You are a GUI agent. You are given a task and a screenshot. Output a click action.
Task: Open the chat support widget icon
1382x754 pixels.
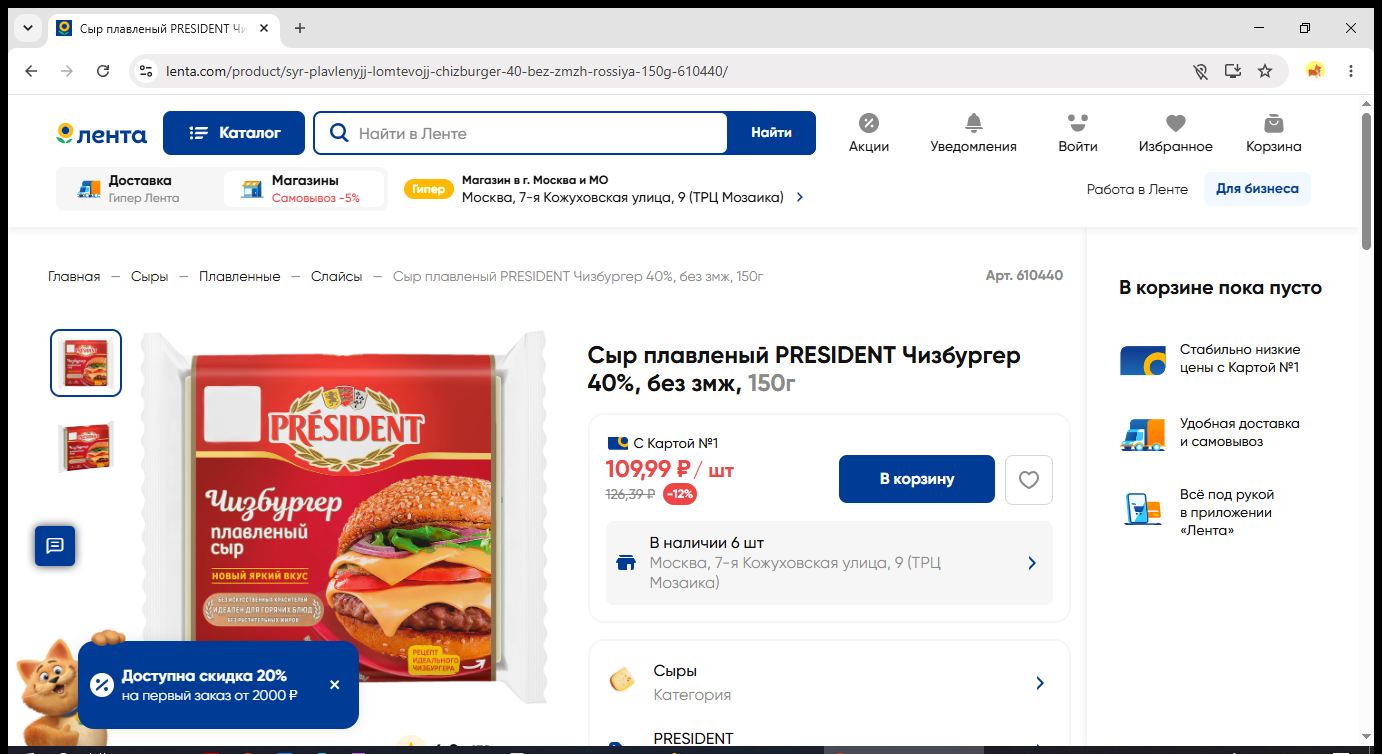pyautogui.click(x=55, y=545)
